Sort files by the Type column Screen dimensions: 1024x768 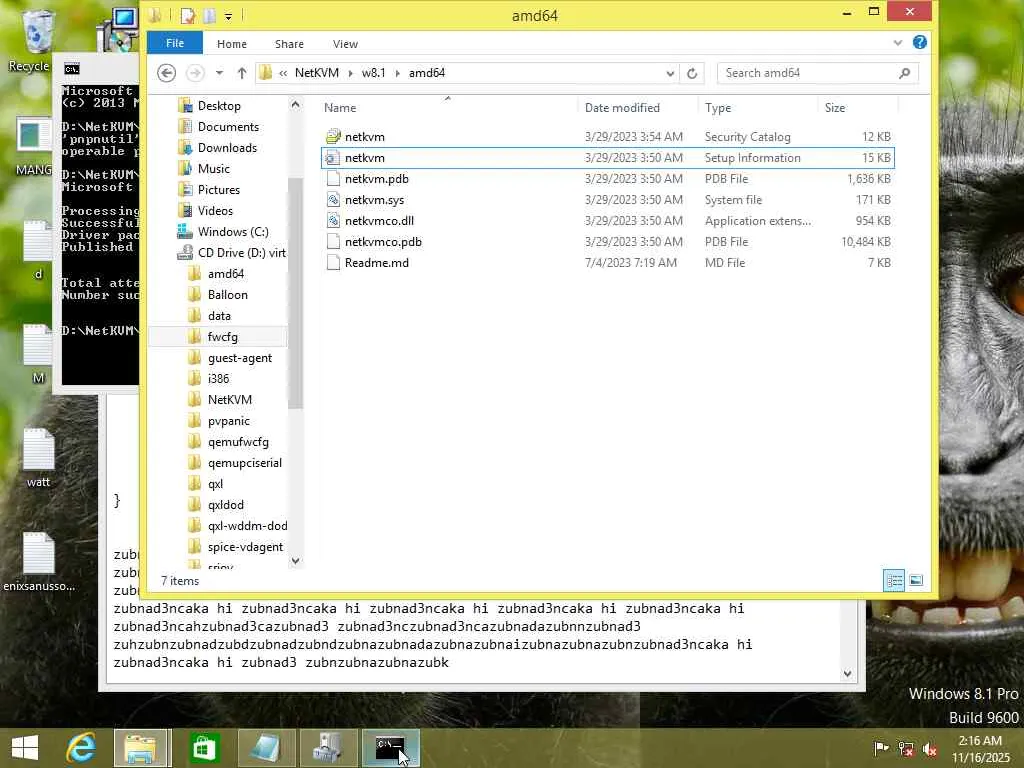[718, 108]
